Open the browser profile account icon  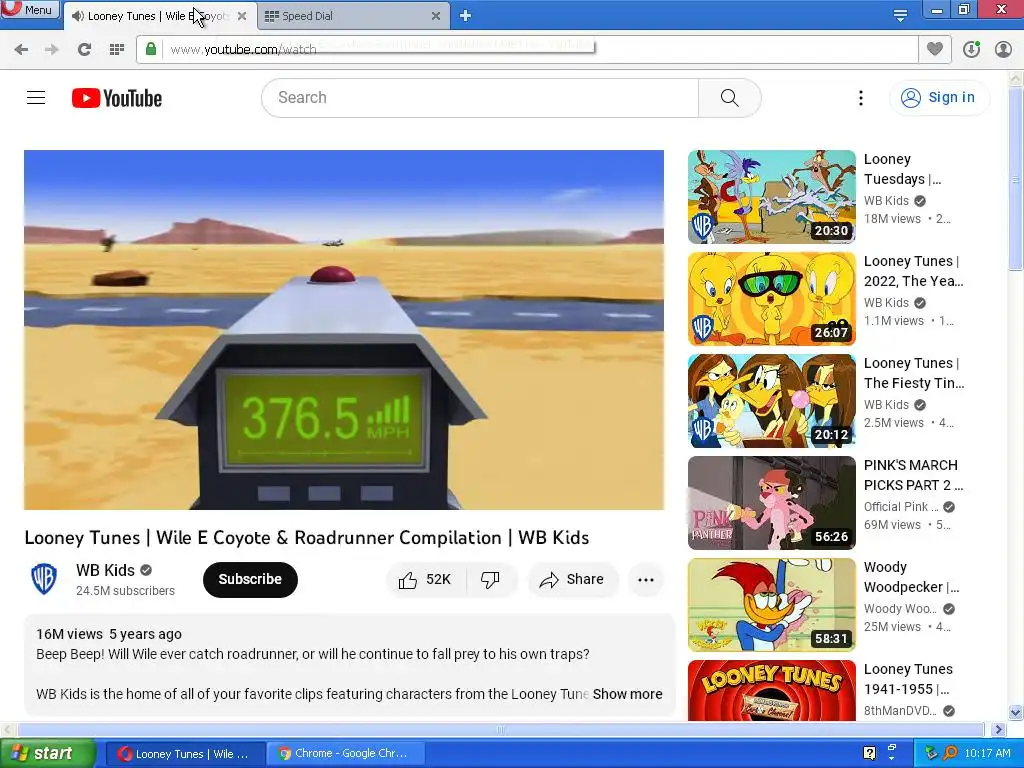tap(1003, 50)
